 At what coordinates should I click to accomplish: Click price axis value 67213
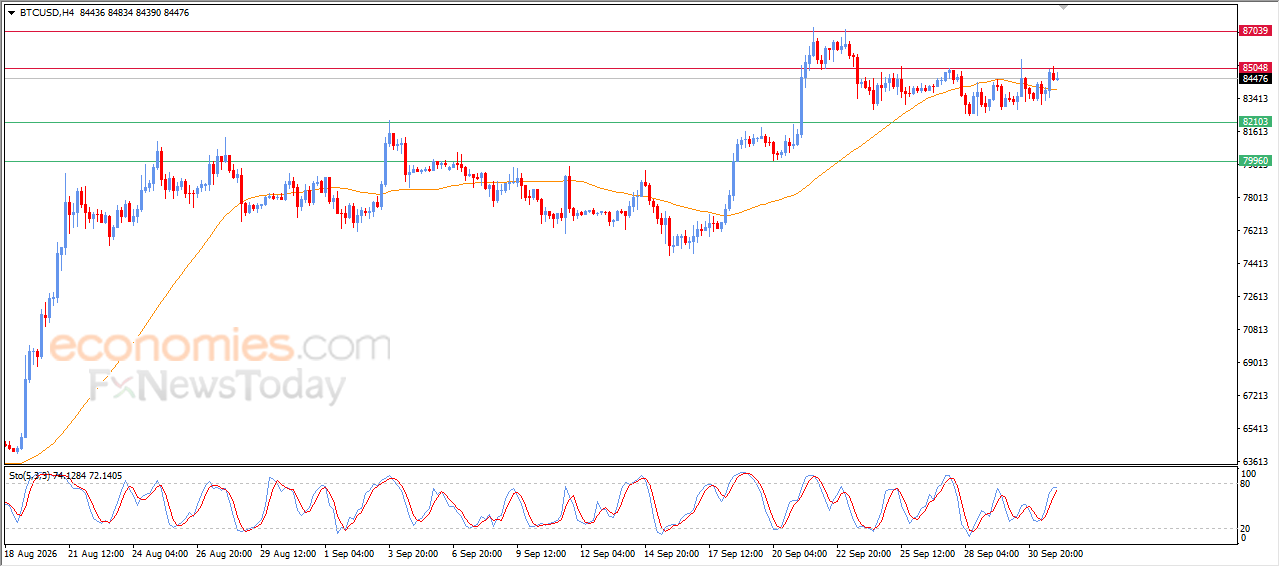1255,396
